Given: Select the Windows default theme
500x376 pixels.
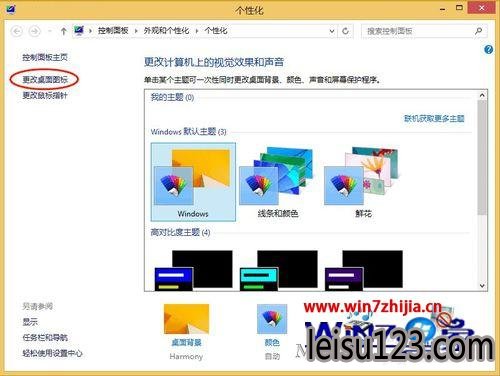Looking at the screenshot, I should coord(193,182).
